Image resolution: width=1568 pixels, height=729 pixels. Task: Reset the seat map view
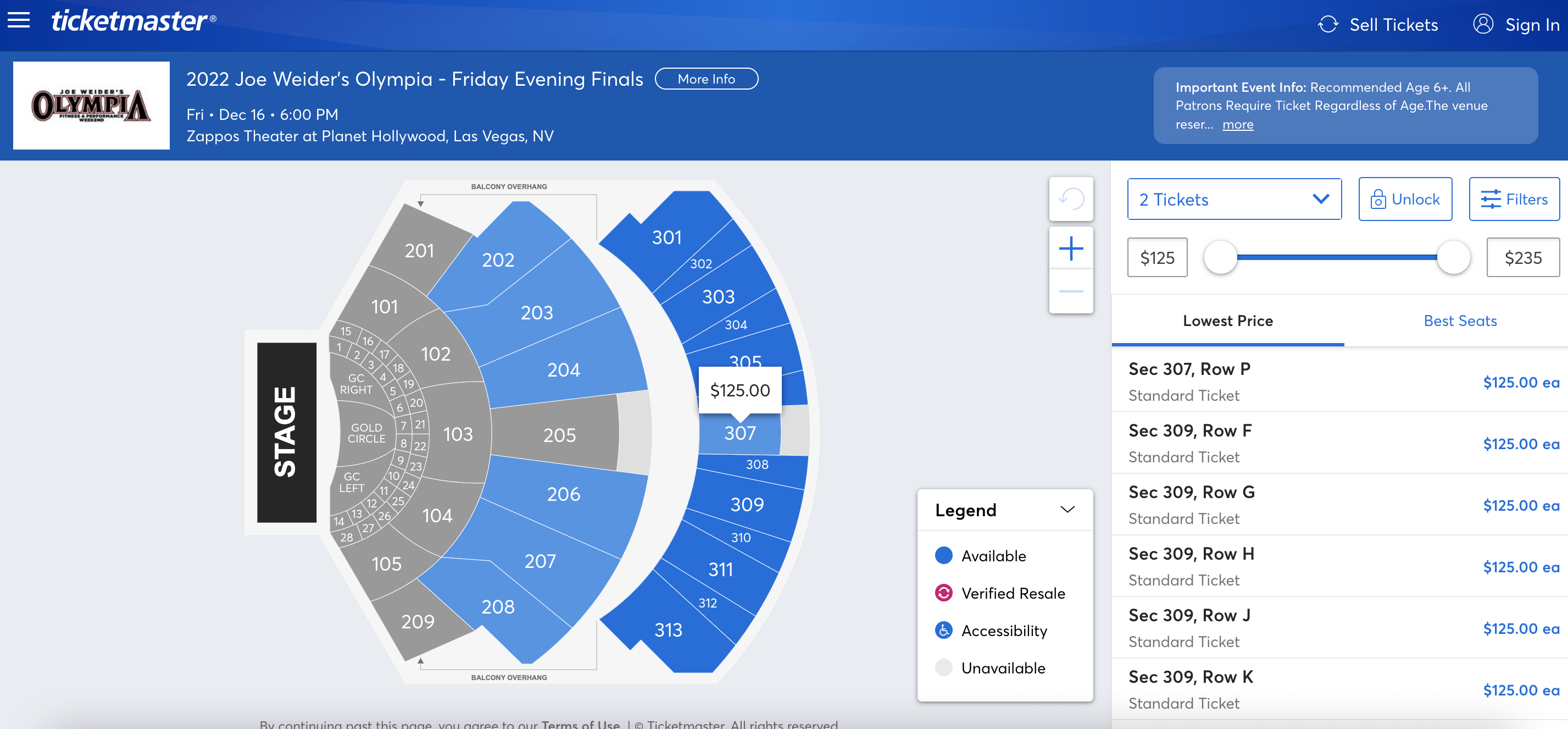coord(1071,198)
